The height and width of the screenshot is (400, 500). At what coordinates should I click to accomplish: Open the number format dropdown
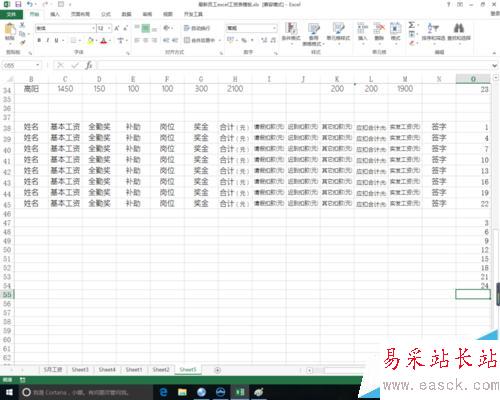tap(274, 28)
